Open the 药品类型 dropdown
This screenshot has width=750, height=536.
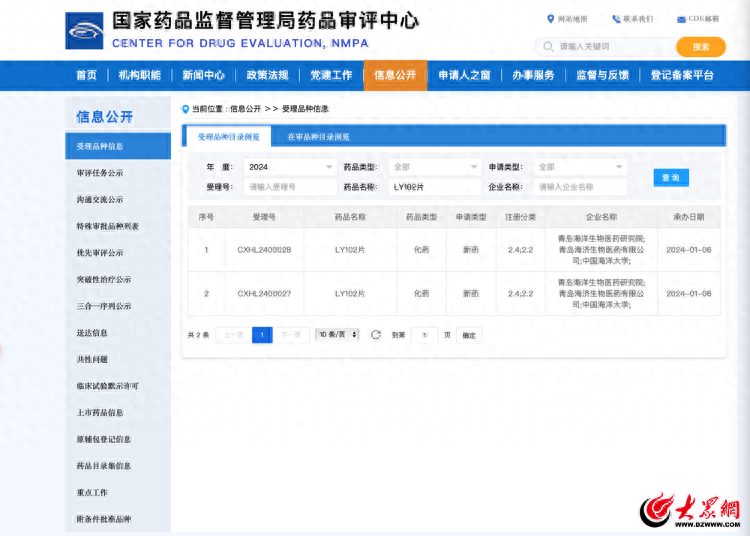(x=435, y=167)
